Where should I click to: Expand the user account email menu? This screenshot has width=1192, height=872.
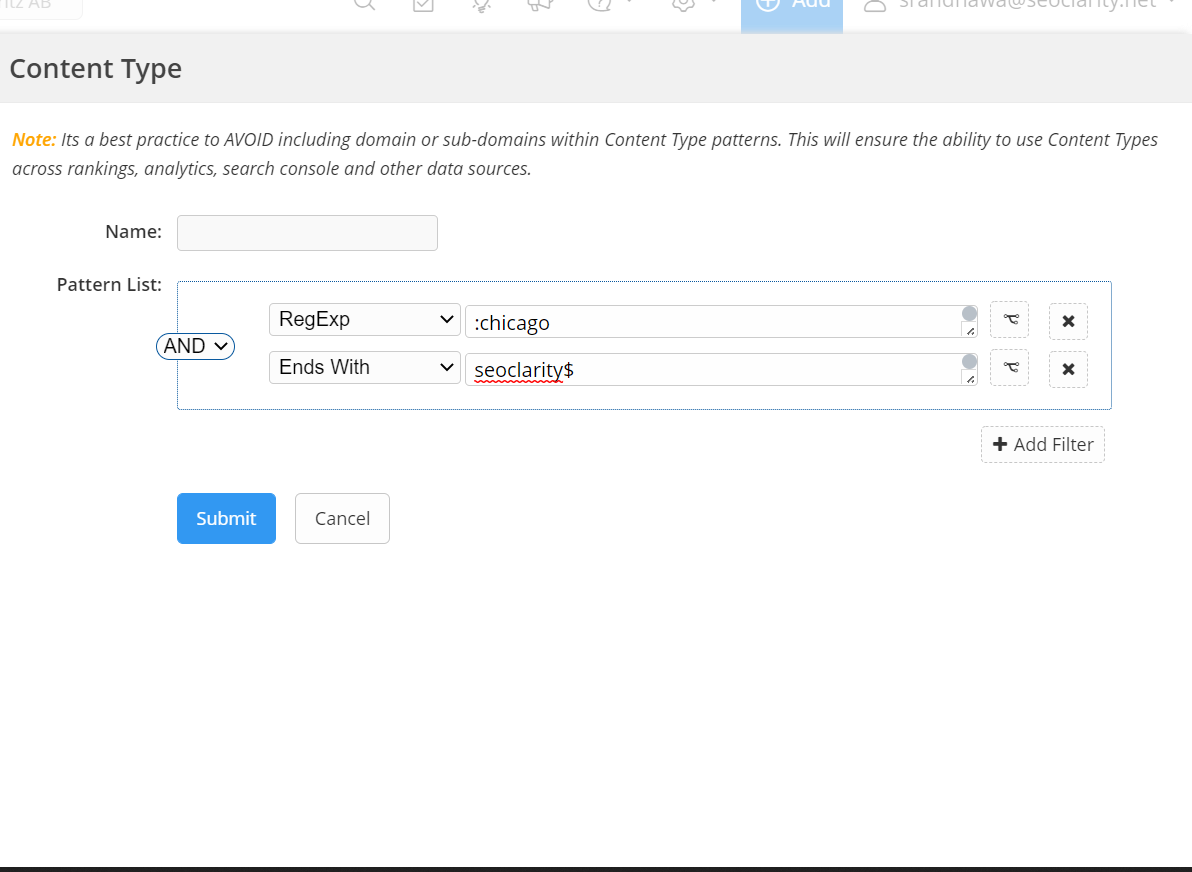click(1020, 5)
